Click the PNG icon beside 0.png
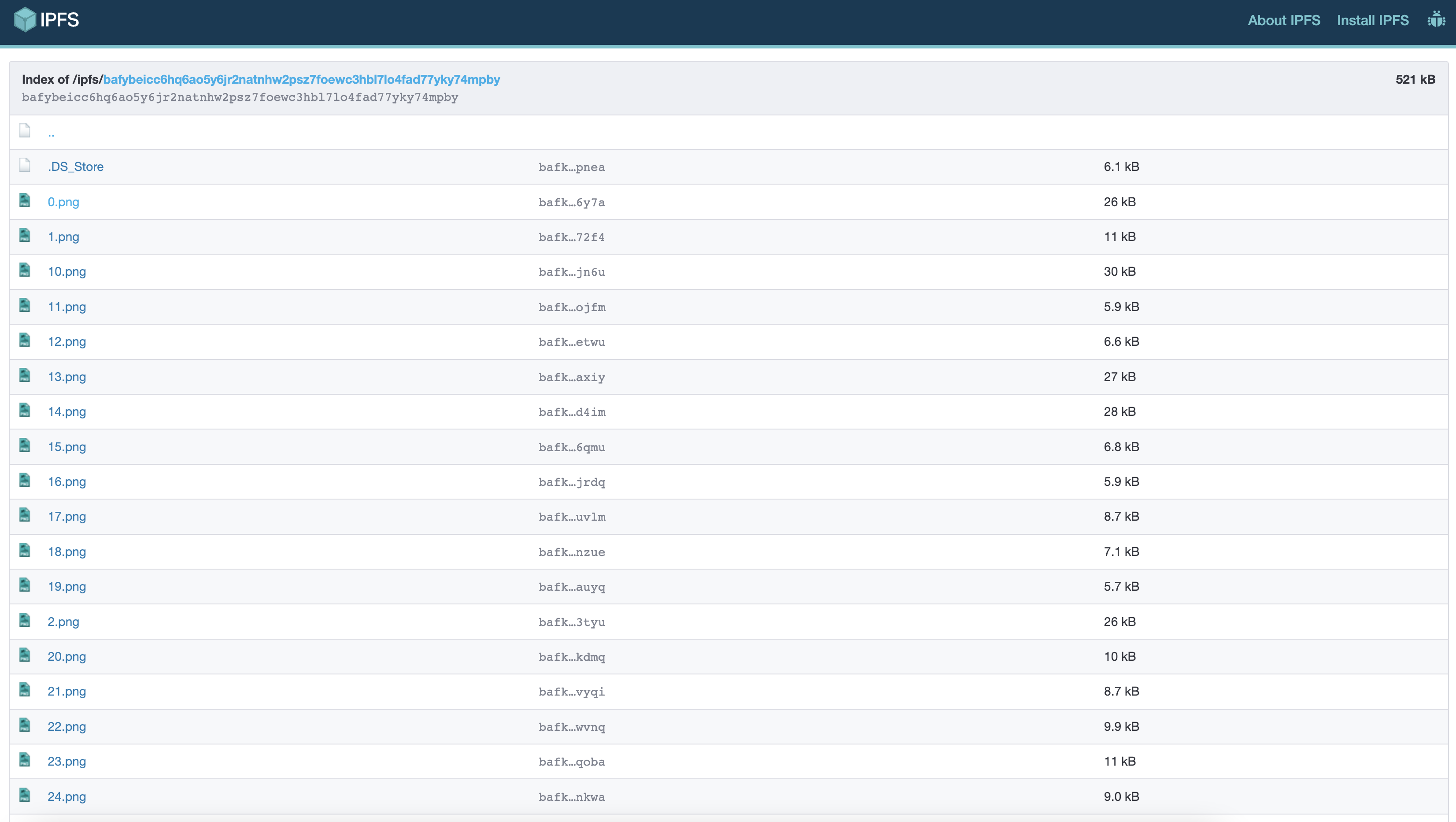Screen dimensions: 1456x822 tap(25, 200)
